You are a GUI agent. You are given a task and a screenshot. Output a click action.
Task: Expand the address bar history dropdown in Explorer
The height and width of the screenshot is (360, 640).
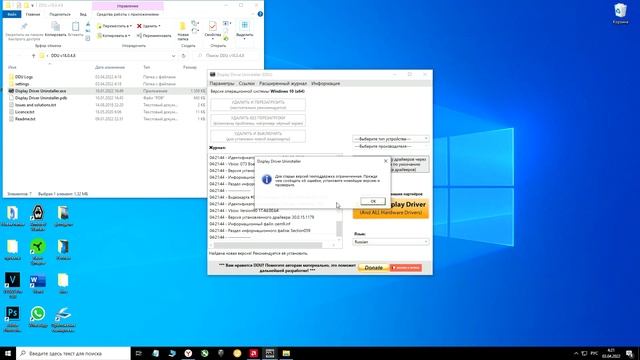tap(173, 56)
